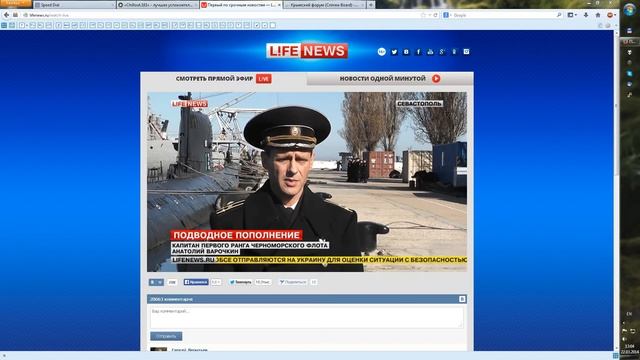Click the 18+ age rating badge
Viewport: 640px width, 360px height.
(382, 52)
